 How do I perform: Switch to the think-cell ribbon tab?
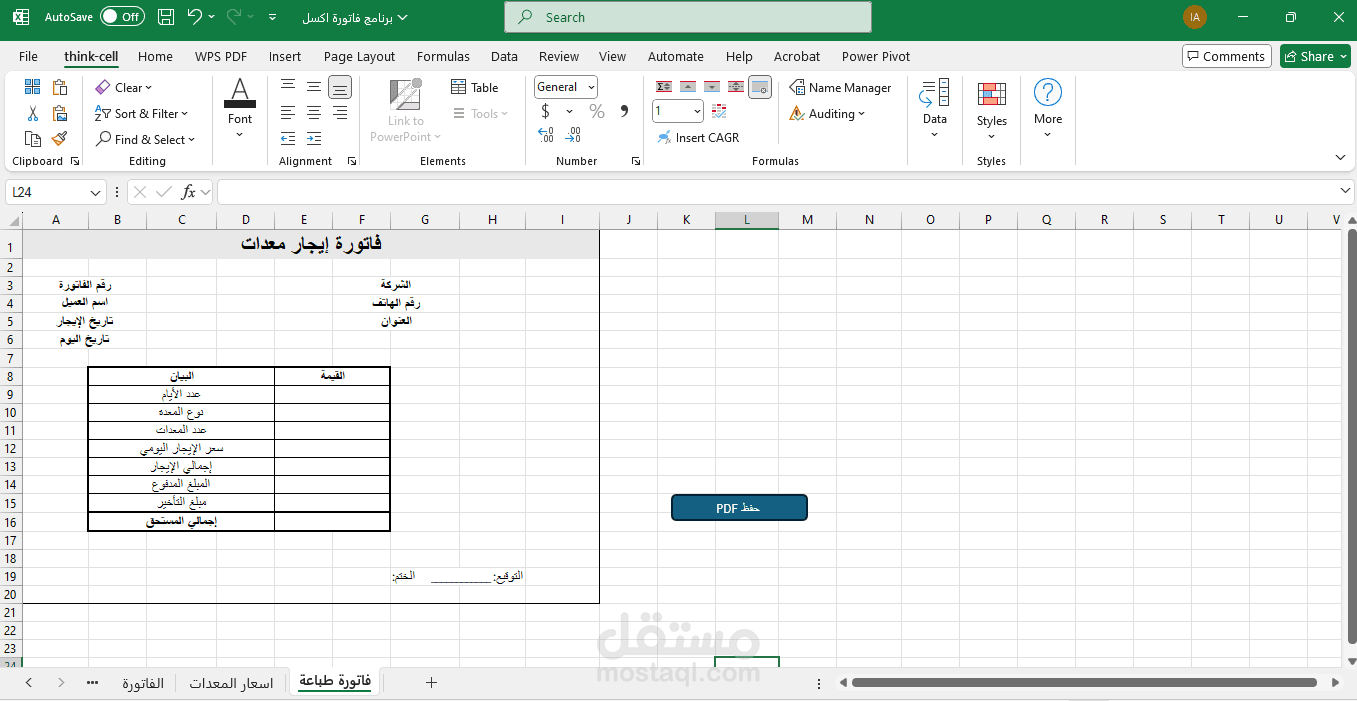tap(90, 56)
